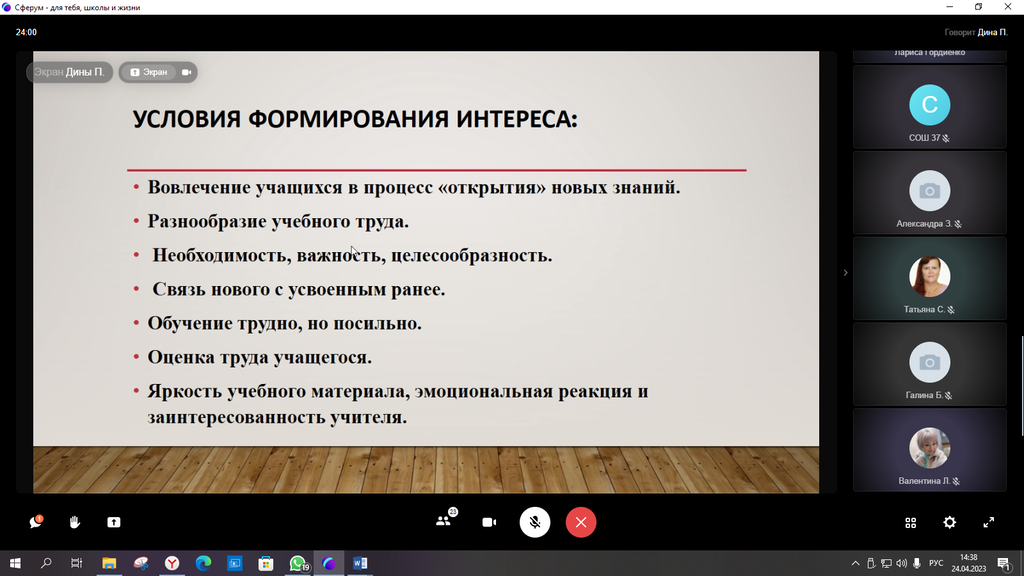This screenshot has height=576, width=1024.
Task: Open the Windows taskbar search
Action: [x=46, y=563]
